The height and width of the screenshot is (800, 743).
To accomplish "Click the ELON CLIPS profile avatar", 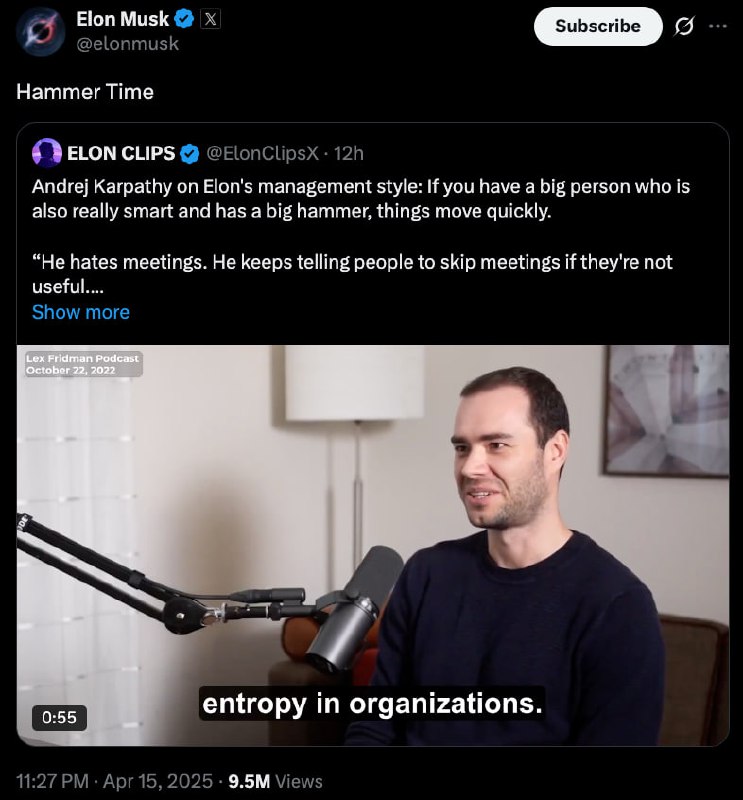I will (x=47, y=153).
